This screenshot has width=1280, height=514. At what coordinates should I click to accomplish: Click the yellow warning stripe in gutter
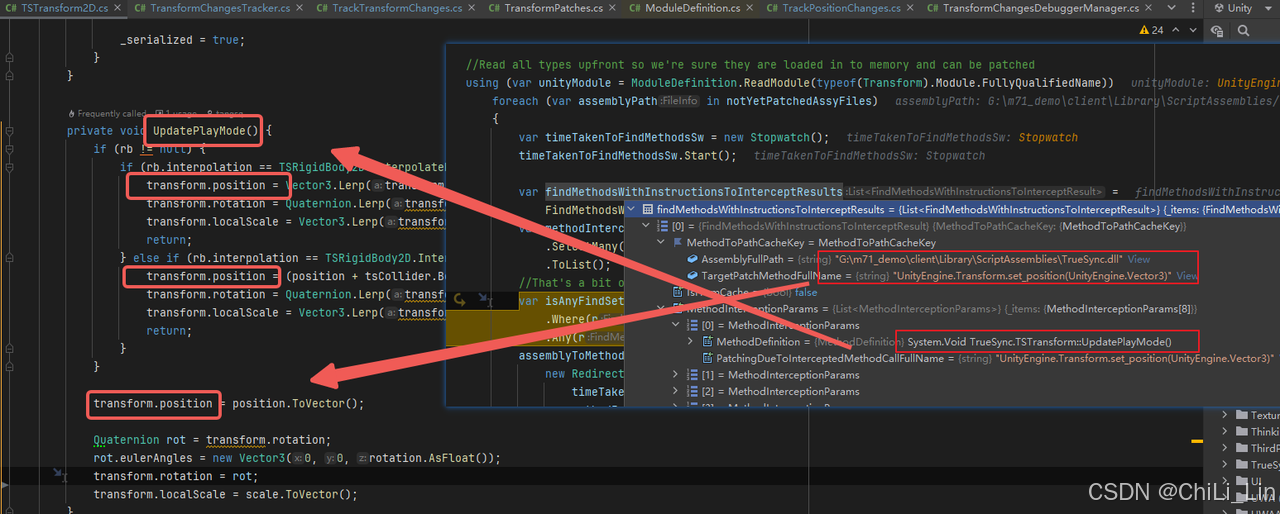(1195, 440)
